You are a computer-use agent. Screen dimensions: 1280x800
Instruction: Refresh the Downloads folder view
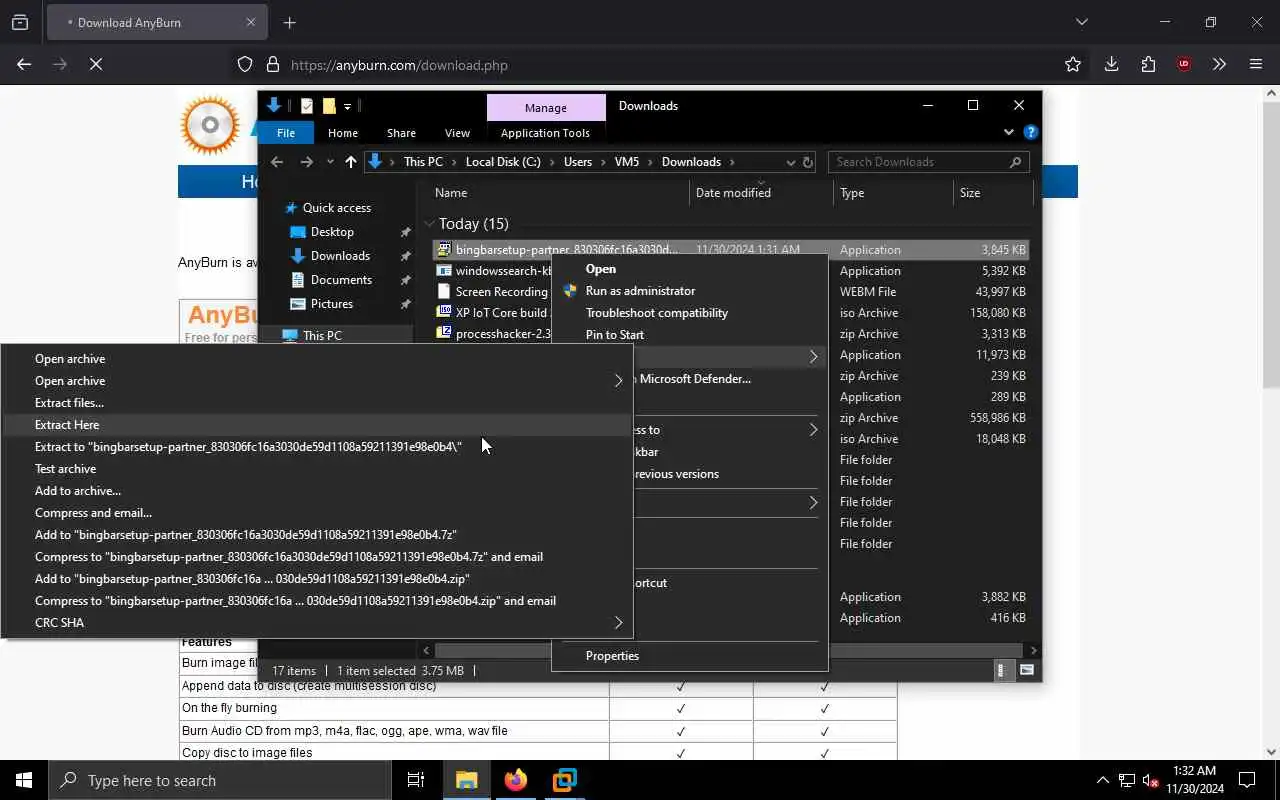[x=808, y=162]
